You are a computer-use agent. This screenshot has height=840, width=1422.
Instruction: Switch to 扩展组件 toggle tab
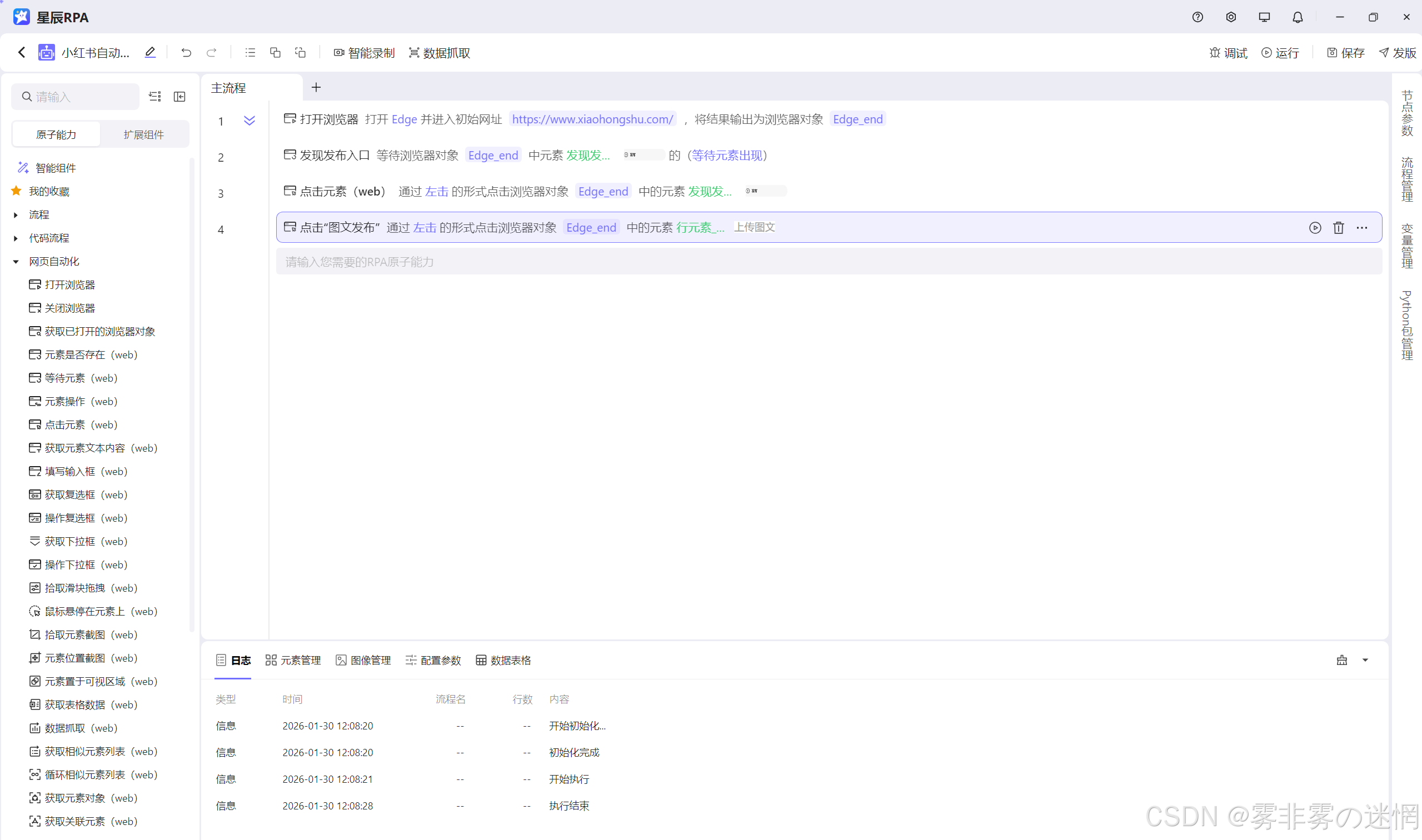(x=144, y=134)
